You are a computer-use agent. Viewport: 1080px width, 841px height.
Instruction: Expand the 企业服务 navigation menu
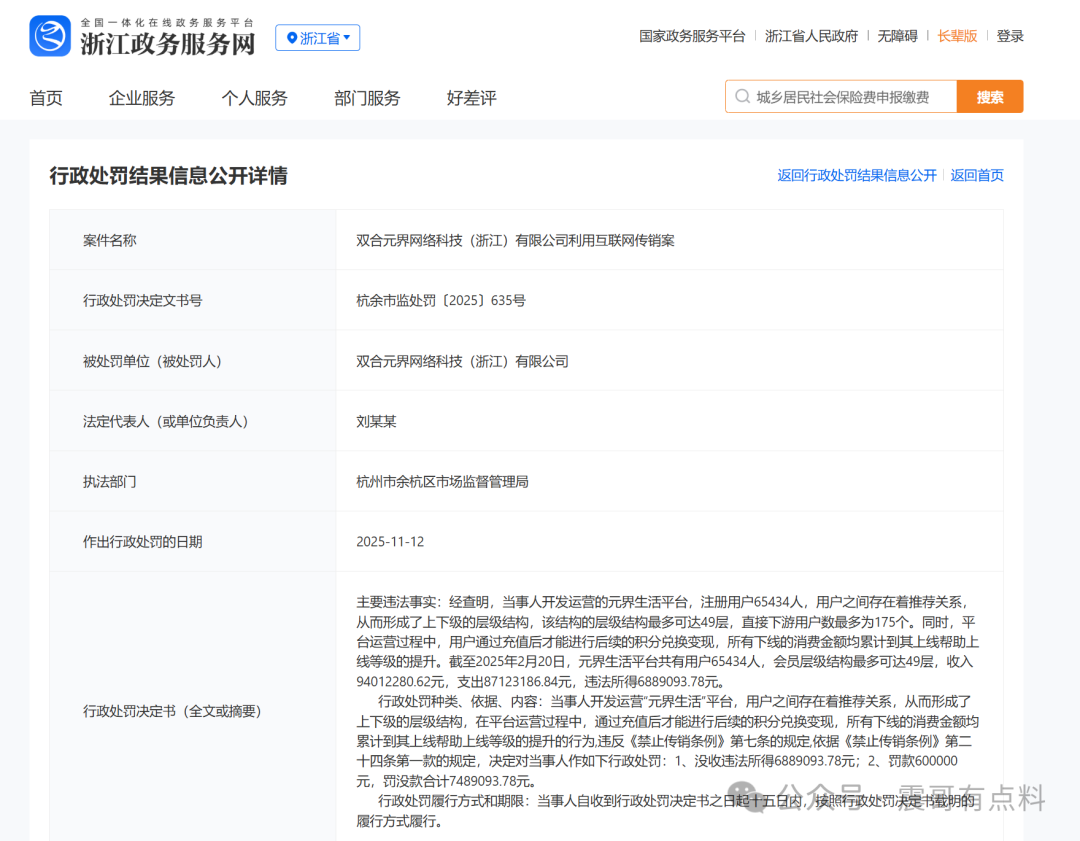[141, 97]
